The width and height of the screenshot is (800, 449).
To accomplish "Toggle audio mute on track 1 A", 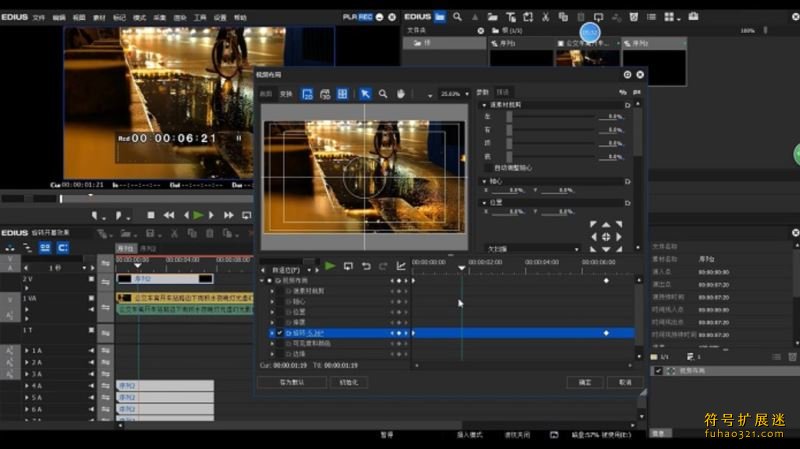I will tap(91, 351).
